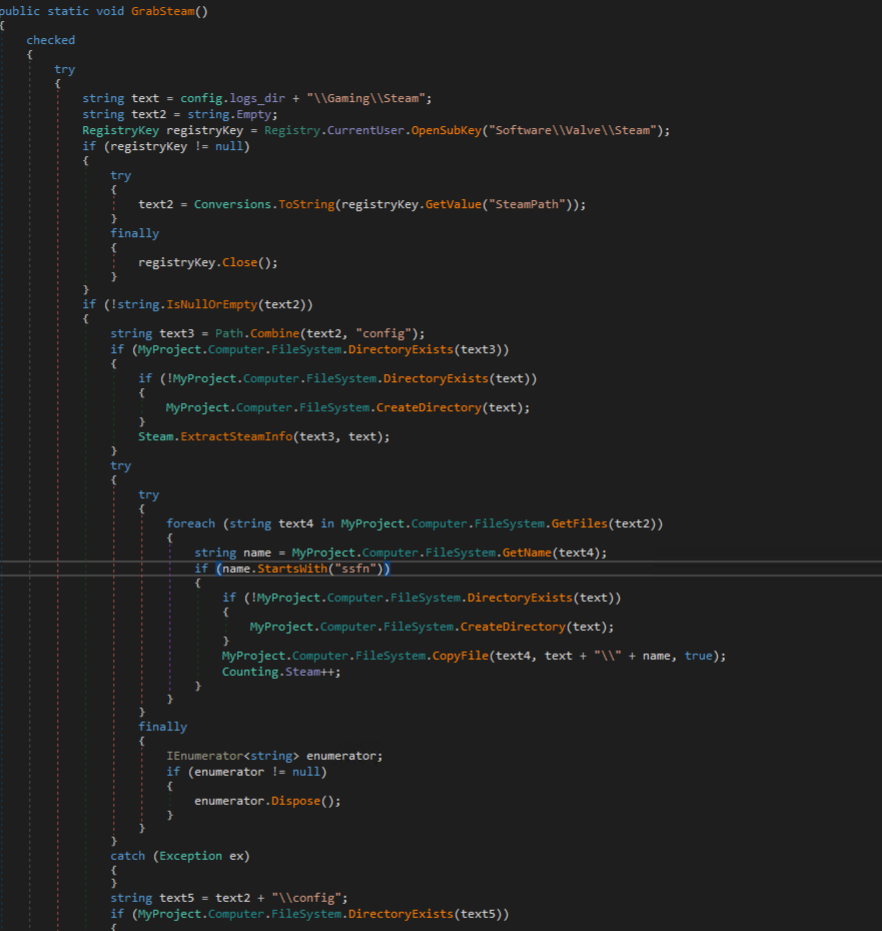Click the CopyFile method call
This screenshot has width=882, height=931.
pos(460,656)
